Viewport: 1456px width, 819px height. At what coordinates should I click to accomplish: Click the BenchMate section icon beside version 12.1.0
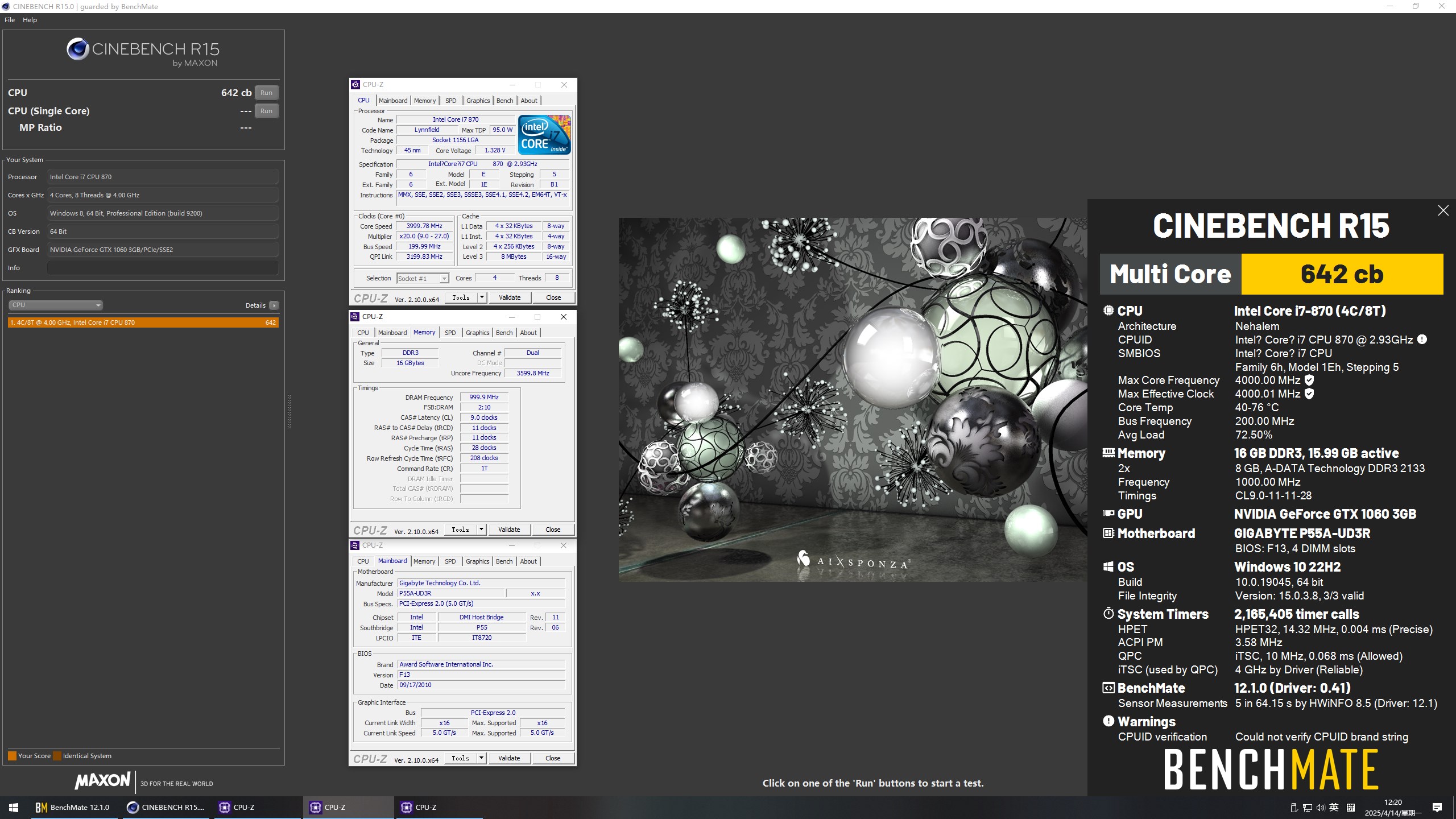[1108, 688]
